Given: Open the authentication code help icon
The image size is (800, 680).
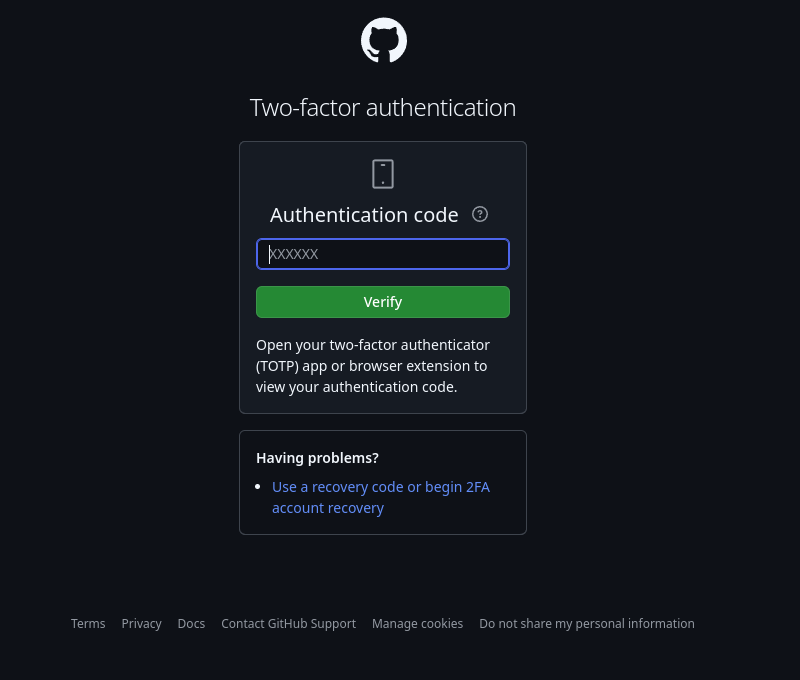Looking at the screenshot, I should pyautogui.click(x=480, y=214).
